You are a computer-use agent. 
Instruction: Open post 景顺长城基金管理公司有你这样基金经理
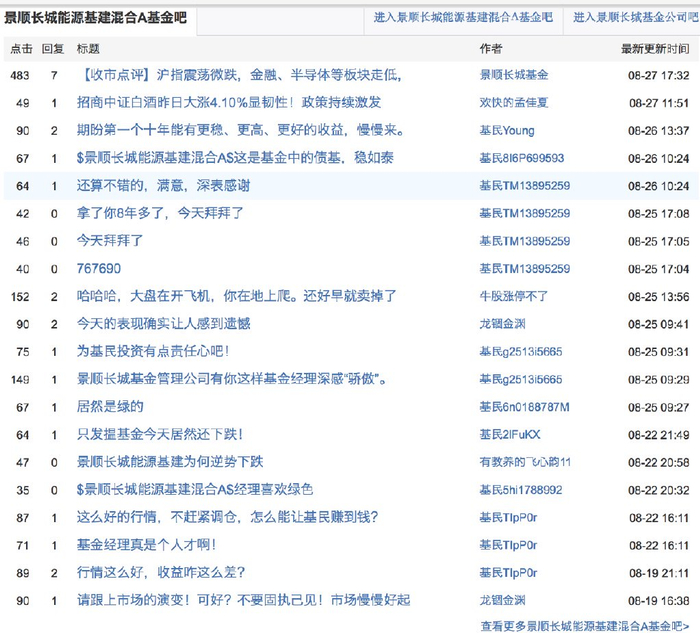point(232,379)
